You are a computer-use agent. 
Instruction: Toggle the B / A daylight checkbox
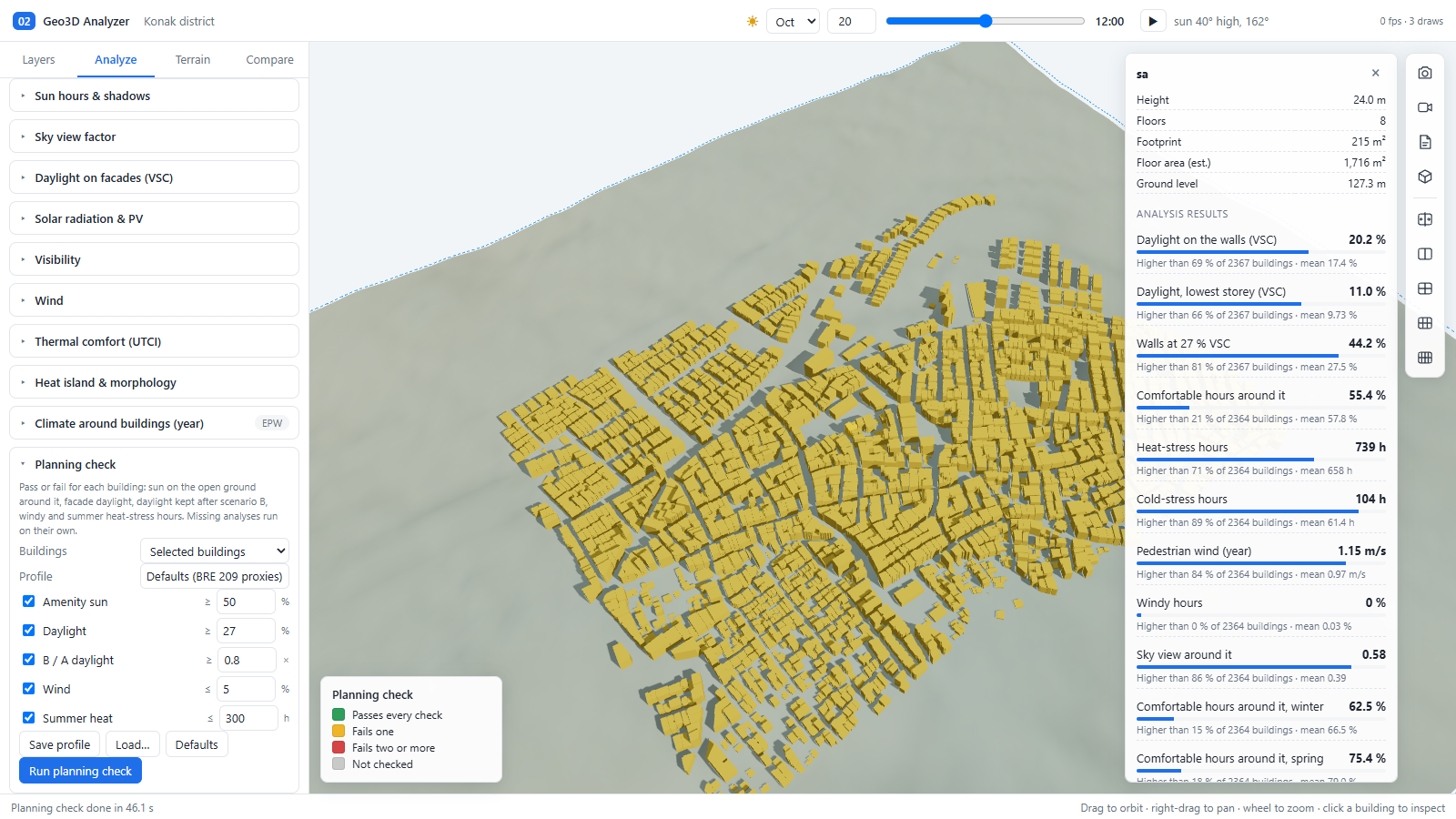click(x=29, y=660)
